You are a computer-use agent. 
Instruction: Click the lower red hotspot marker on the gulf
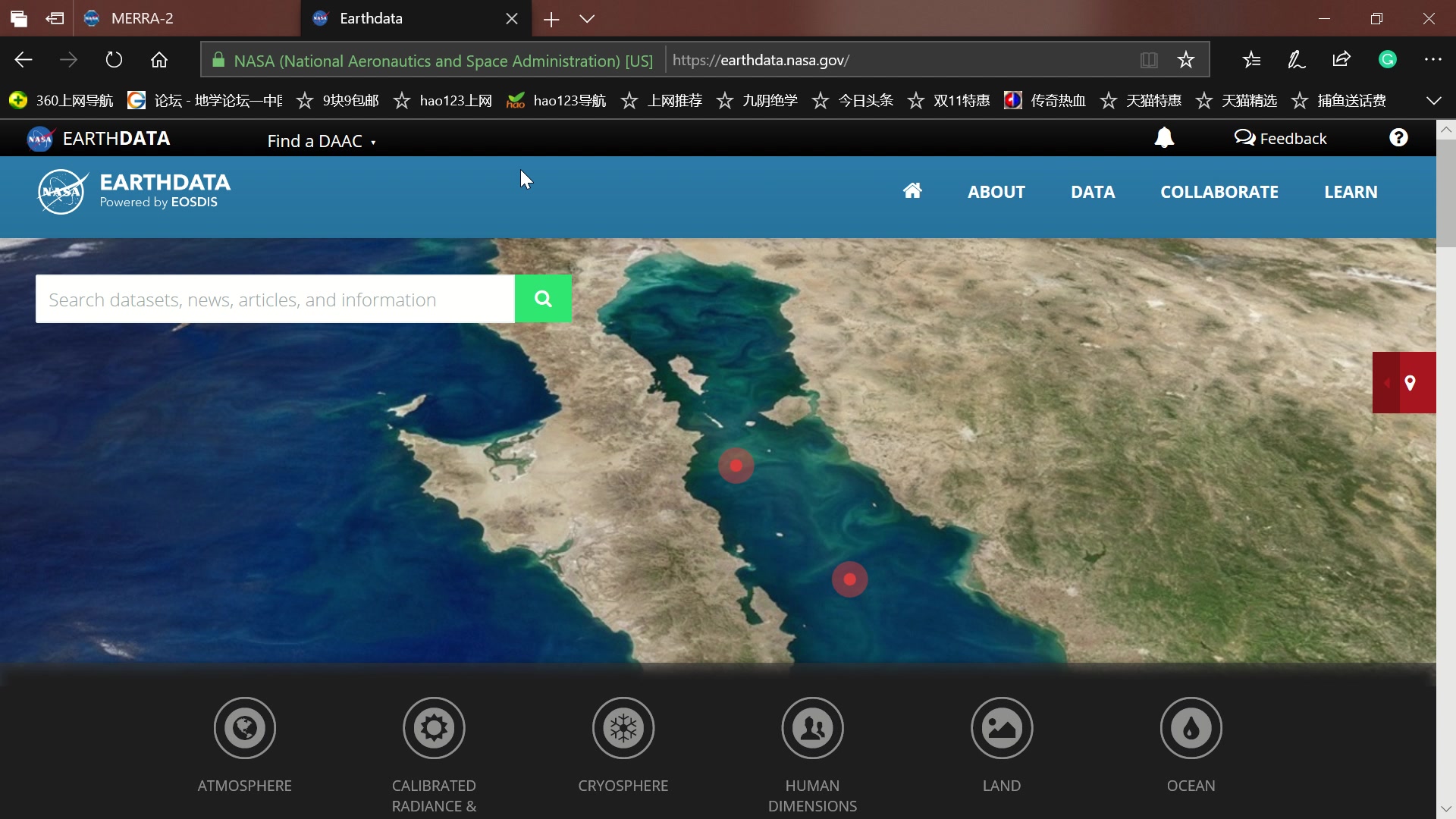[x=849, y=579]
